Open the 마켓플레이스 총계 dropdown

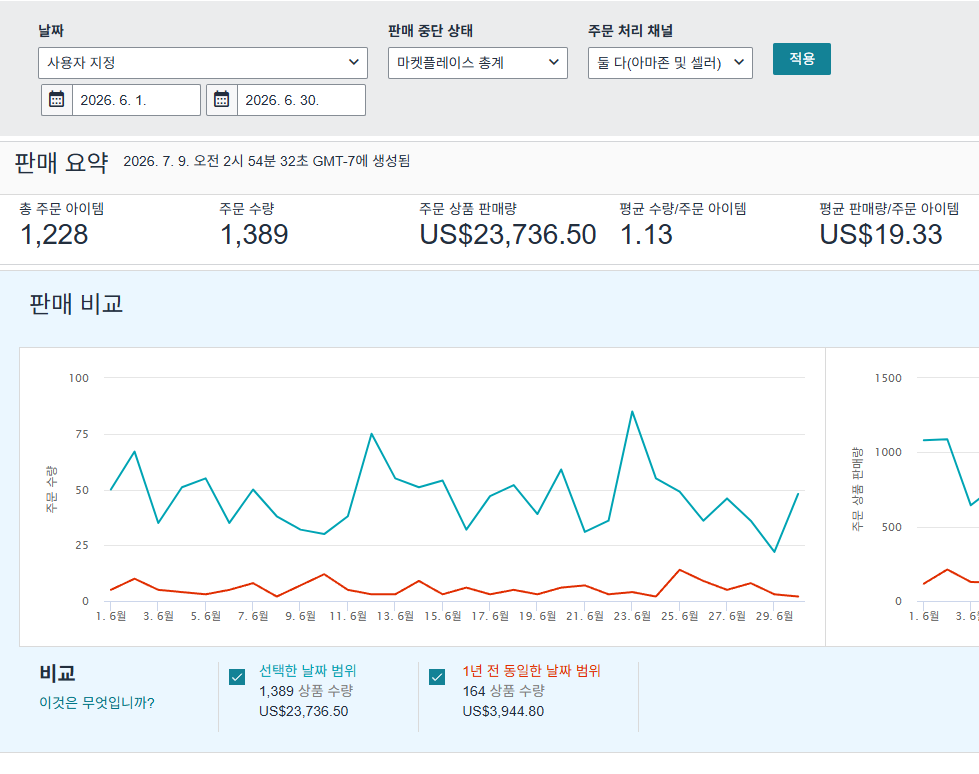[x=478, y=63]
